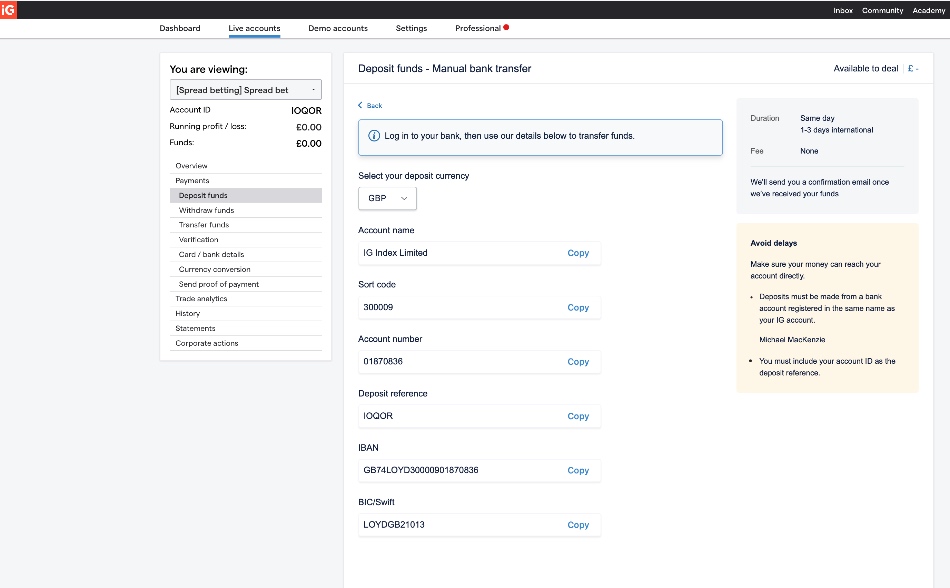This screenshot has height=588, width=950.
Task: Copy the Deposit reference IOQOR
Action: (x=578, y=416)
